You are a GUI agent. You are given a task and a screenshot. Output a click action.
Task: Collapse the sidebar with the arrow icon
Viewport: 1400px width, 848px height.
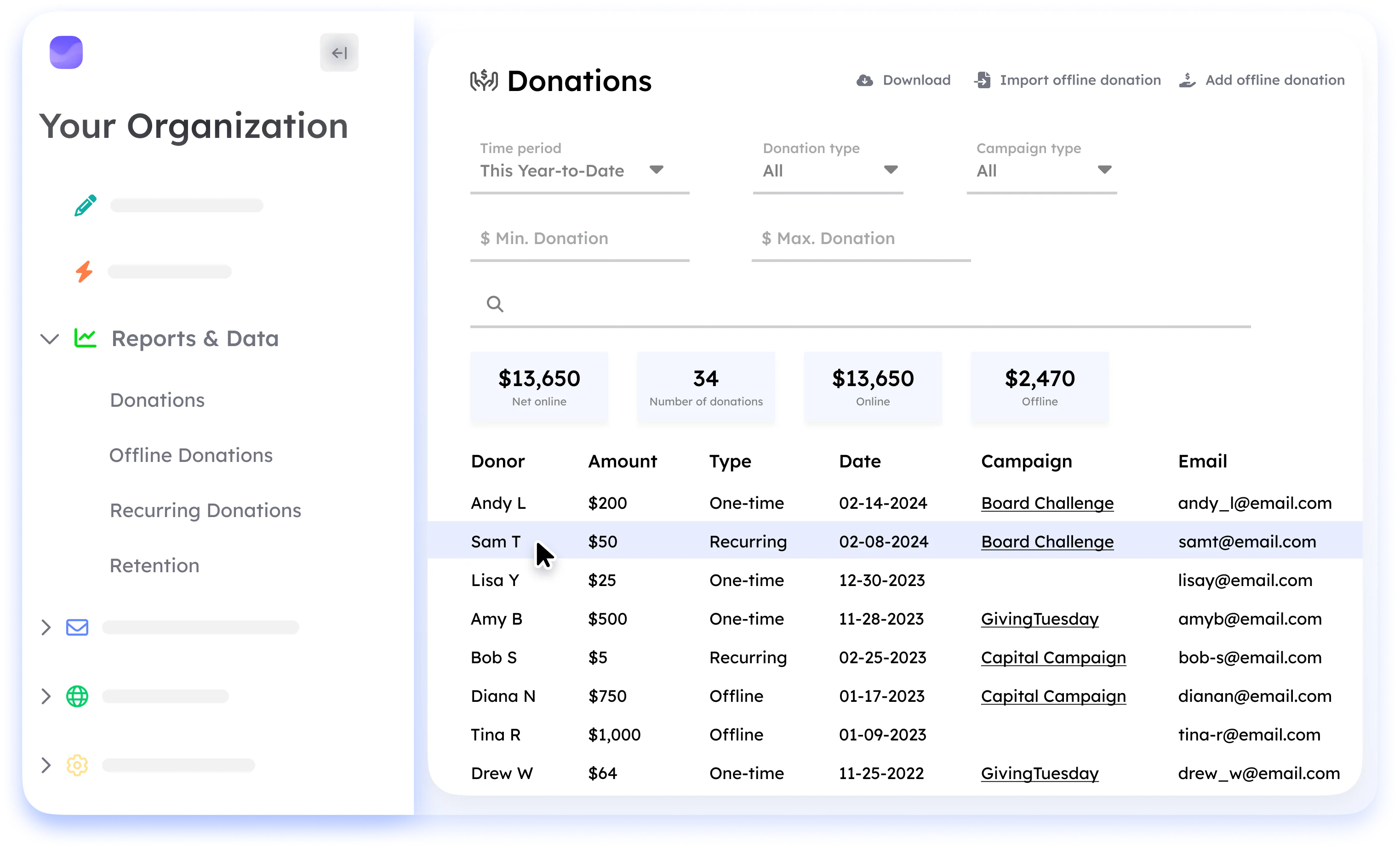tap(339, 53)
